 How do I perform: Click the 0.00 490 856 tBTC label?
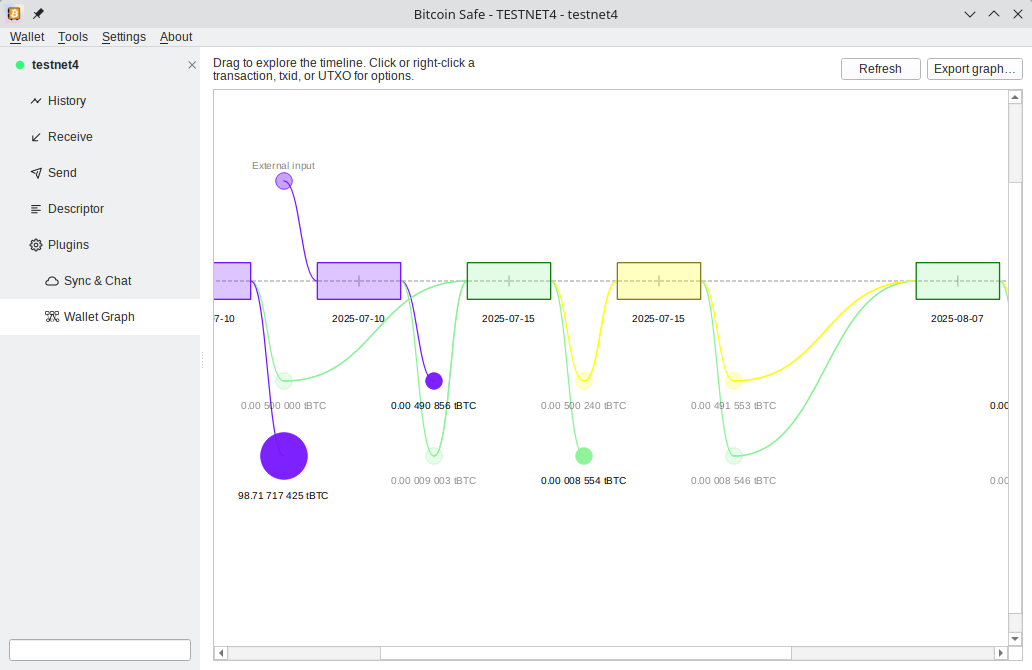(433, 405)
